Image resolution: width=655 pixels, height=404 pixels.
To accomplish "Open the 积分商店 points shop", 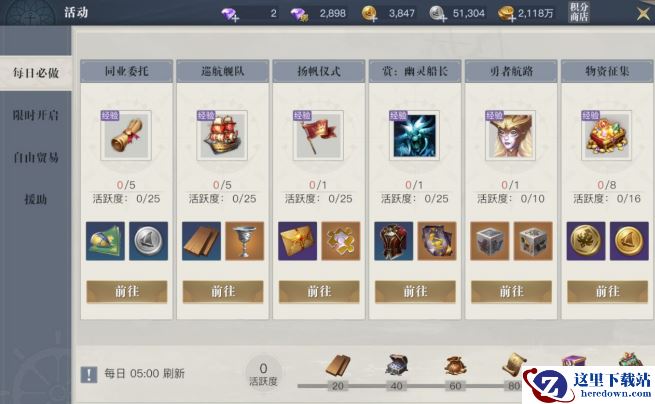I will (x=579, y=12).
